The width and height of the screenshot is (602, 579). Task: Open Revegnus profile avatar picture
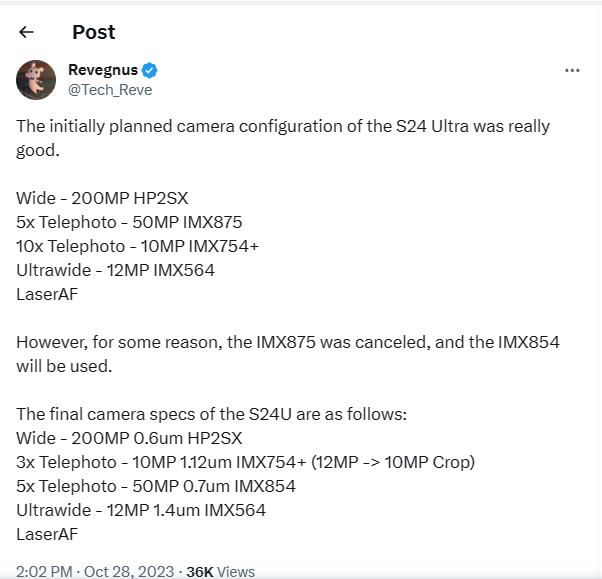coord(36,80)
